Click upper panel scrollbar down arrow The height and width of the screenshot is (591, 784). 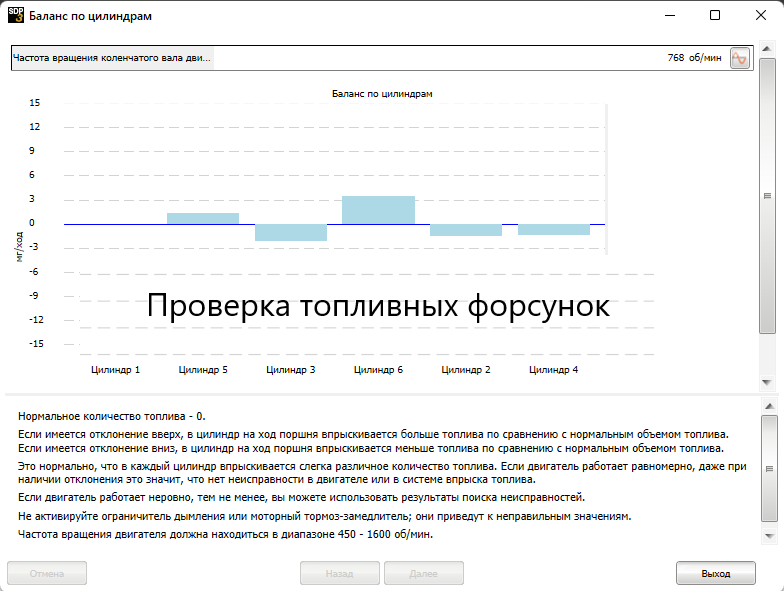[767, 382]
